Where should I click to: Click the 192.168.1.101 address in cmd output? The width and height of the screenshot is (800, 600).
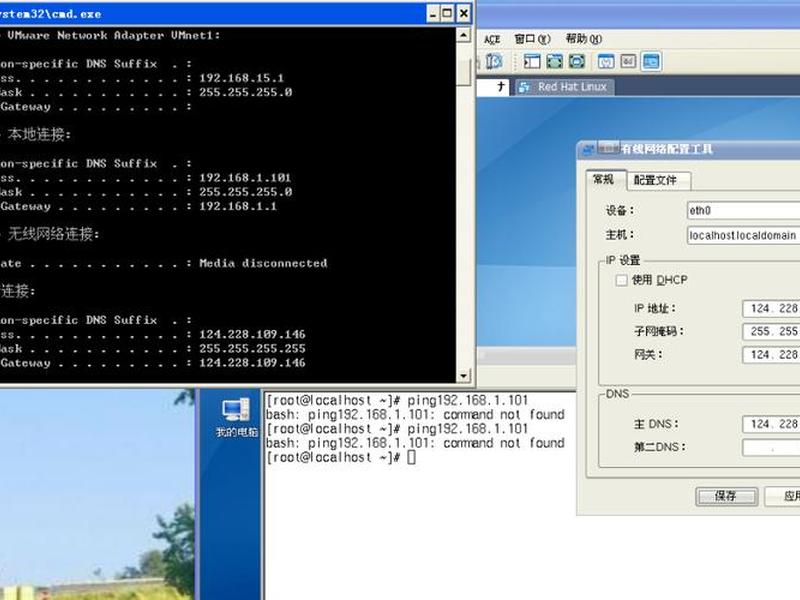pos(245,178)
